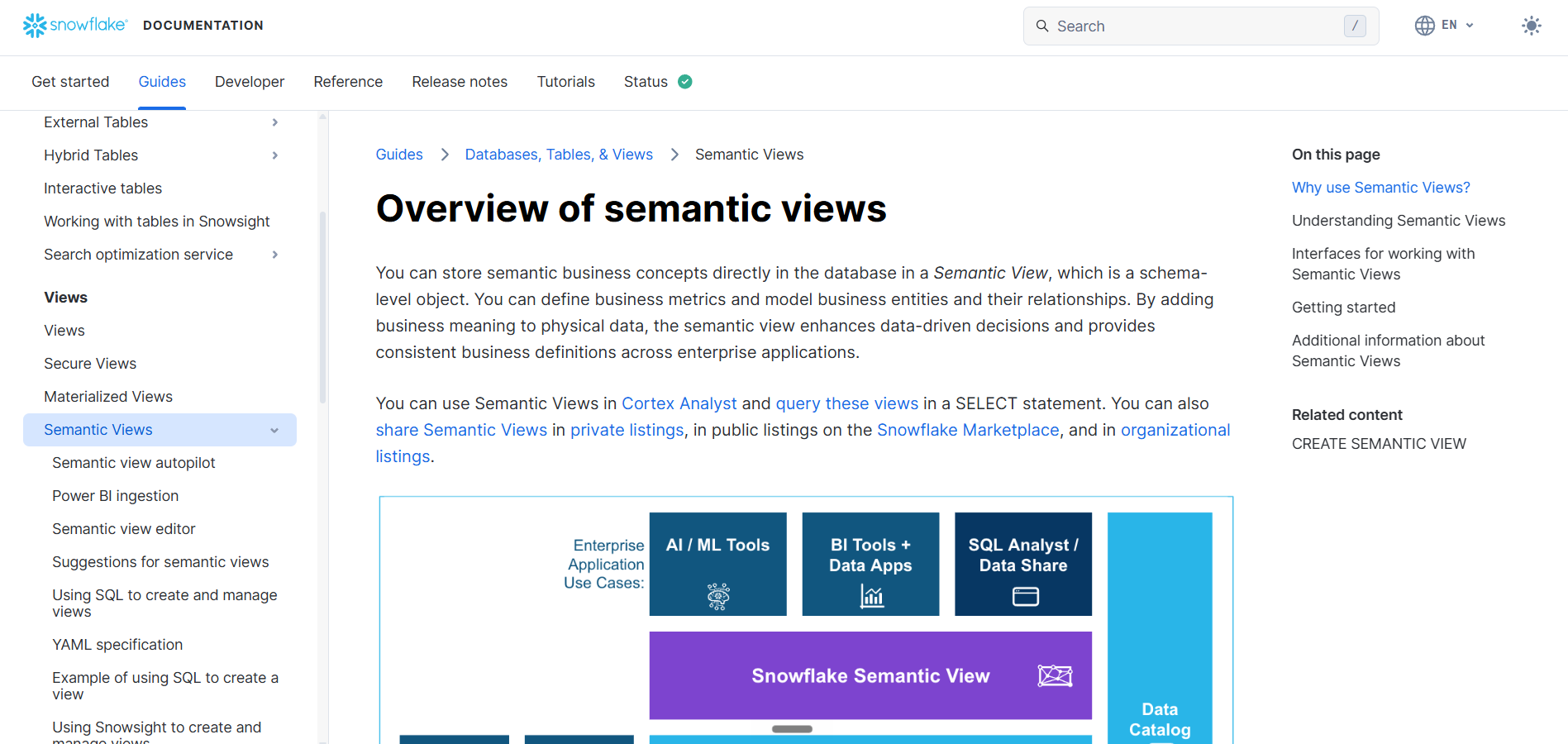The height and width of the screenshot is (744, 1568).
Task: Select the Guides tab
Action: [162, 82]
